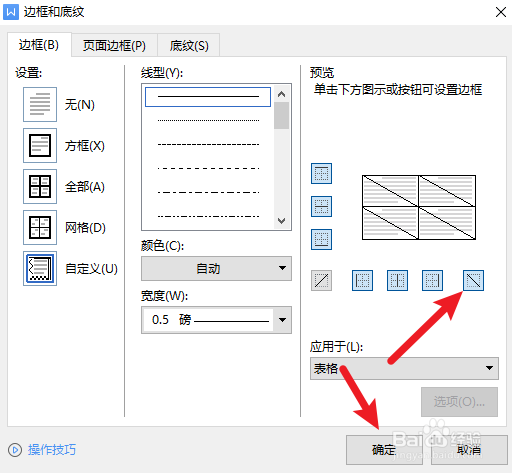Close the 边框和底纹 dialog
Viewport: 512px width, 473px height.
point(501,12)
